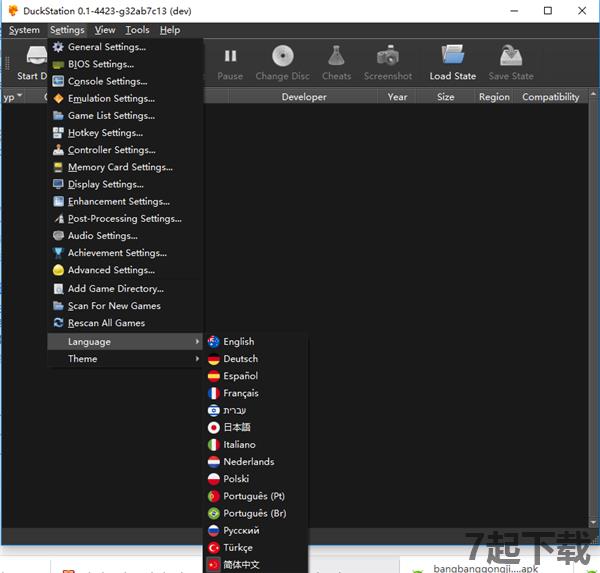Click the toolbar drag handle grip
The width and height of the screenshot is (600, 573).
(x=7, y=63)
